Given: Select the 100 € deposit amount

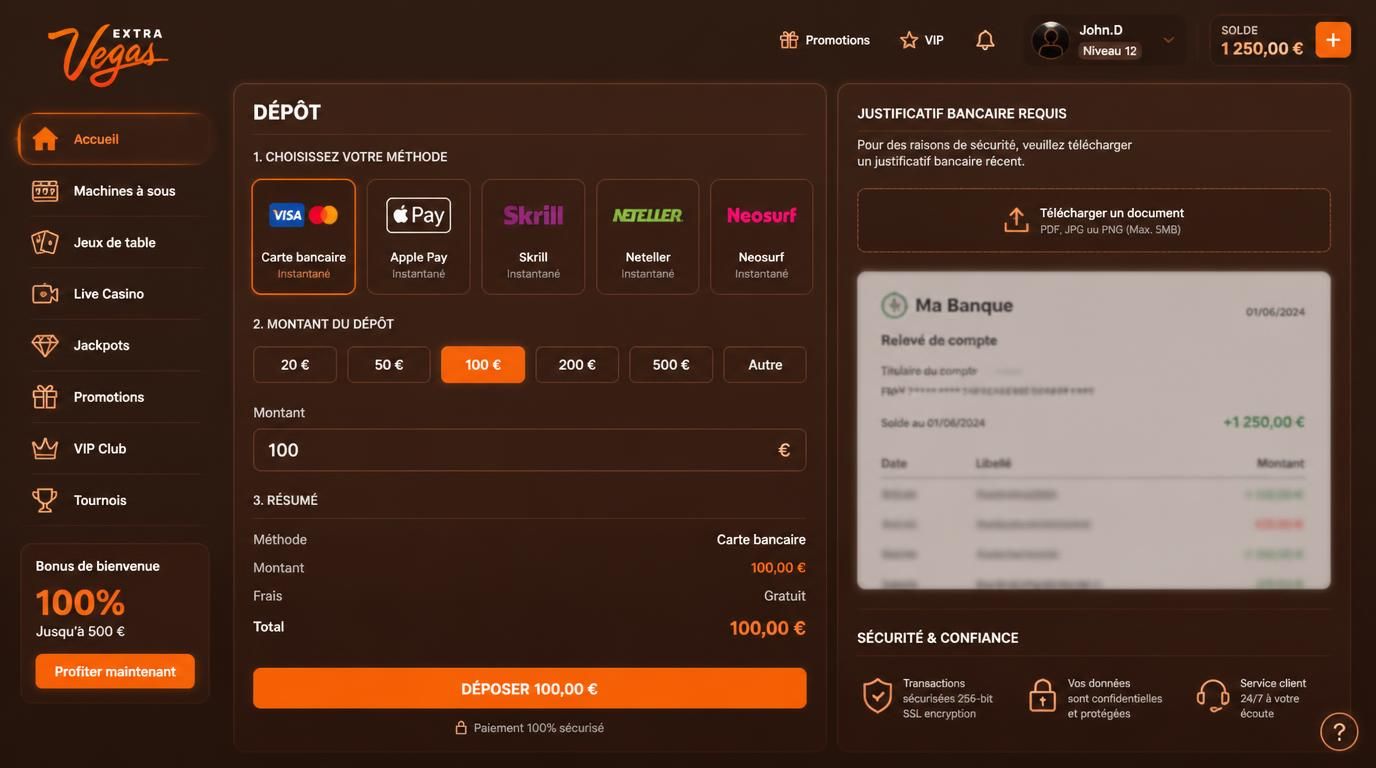Looking at the screenshot, I should [483, 365].
